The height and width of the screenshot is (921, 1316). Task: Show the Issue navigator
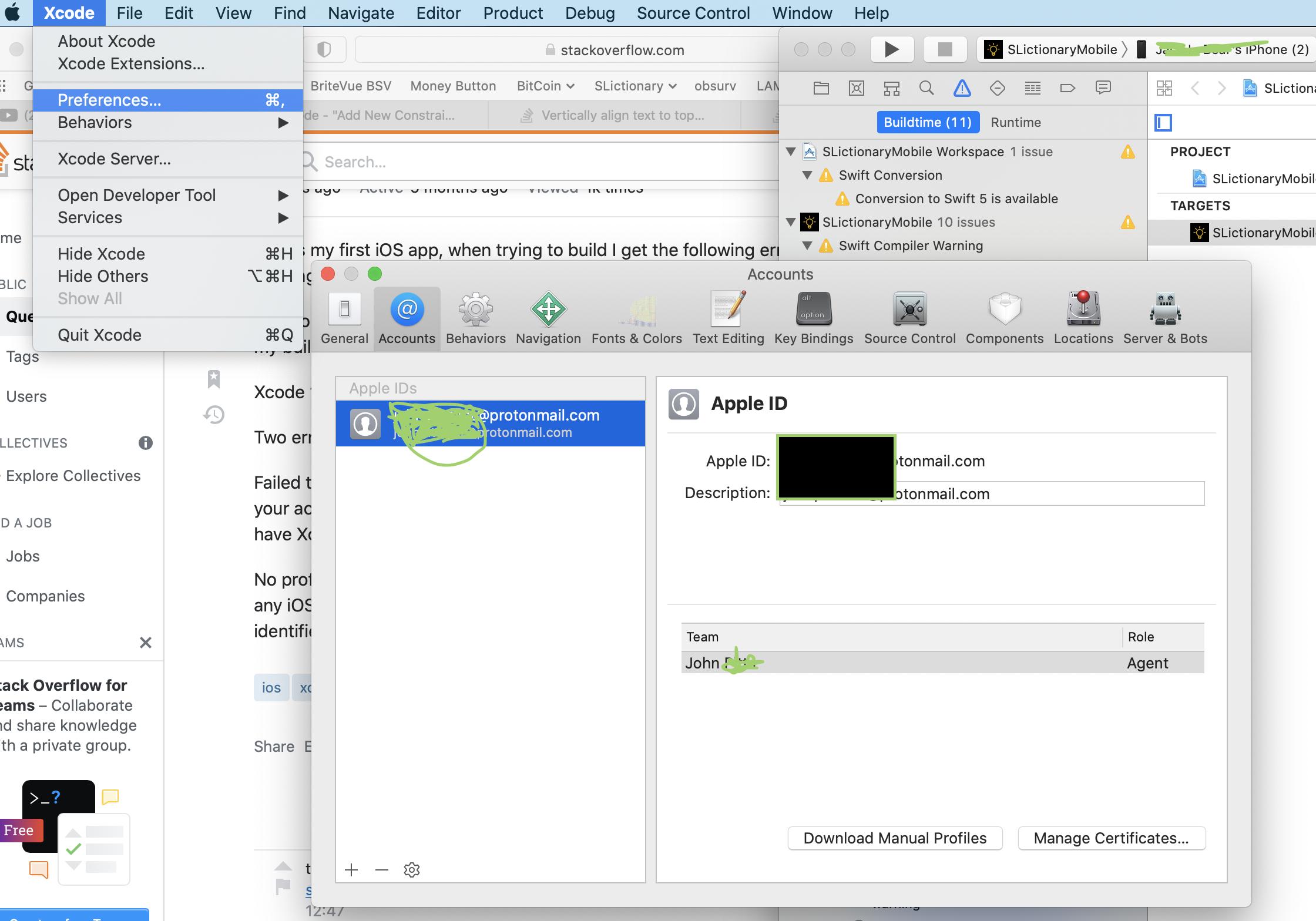point(962,88)
